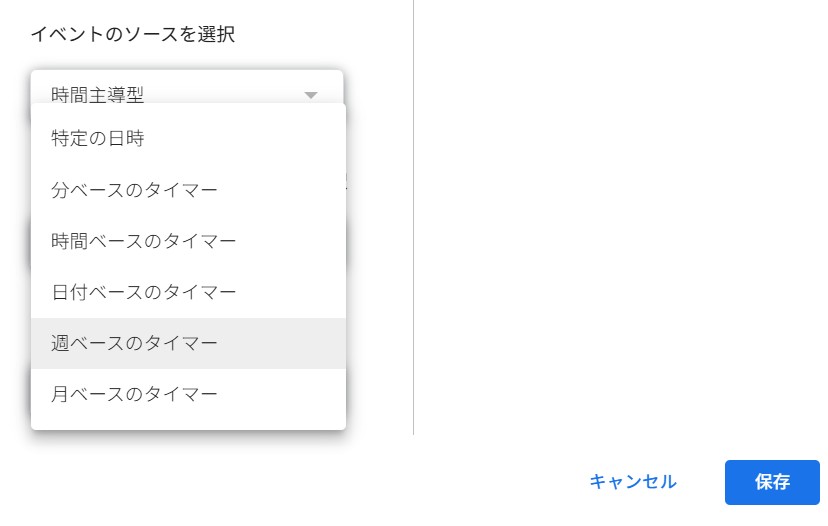Choose 月ベースのタイマー option
The image size is (828, 526).
(x=189, y=394)
